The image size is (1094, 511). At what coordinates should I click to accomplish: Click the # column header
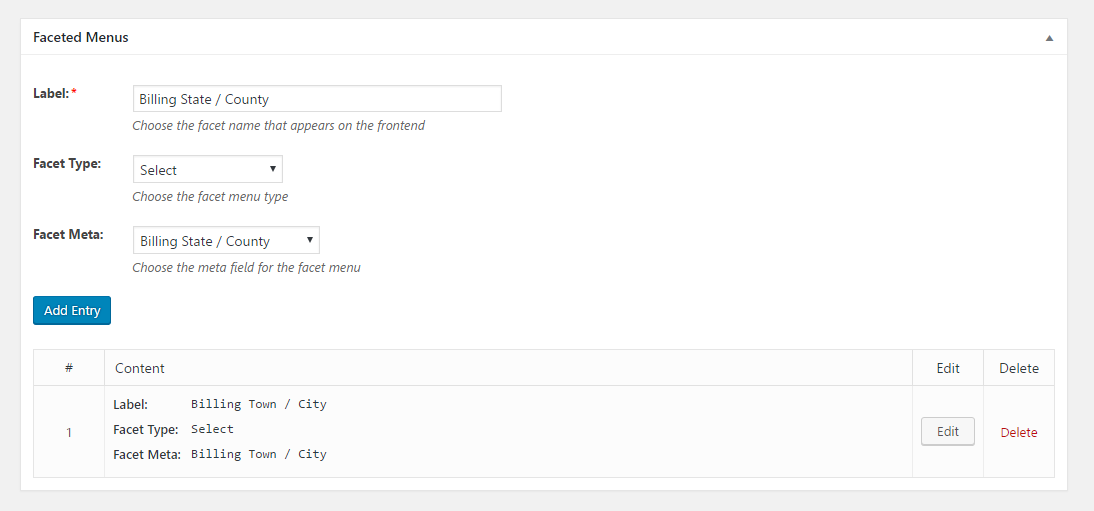(69, 368)
